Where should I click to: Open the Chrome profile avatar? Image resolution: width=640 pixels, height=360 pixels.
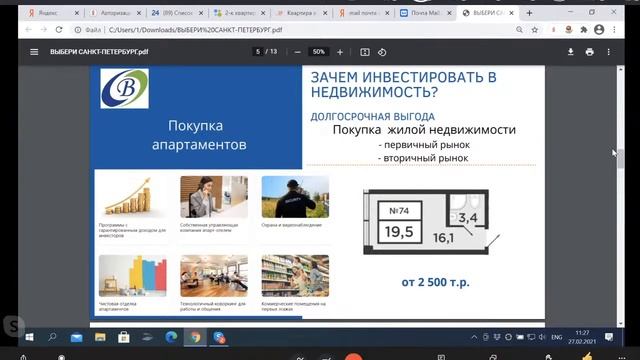[599, 29]
